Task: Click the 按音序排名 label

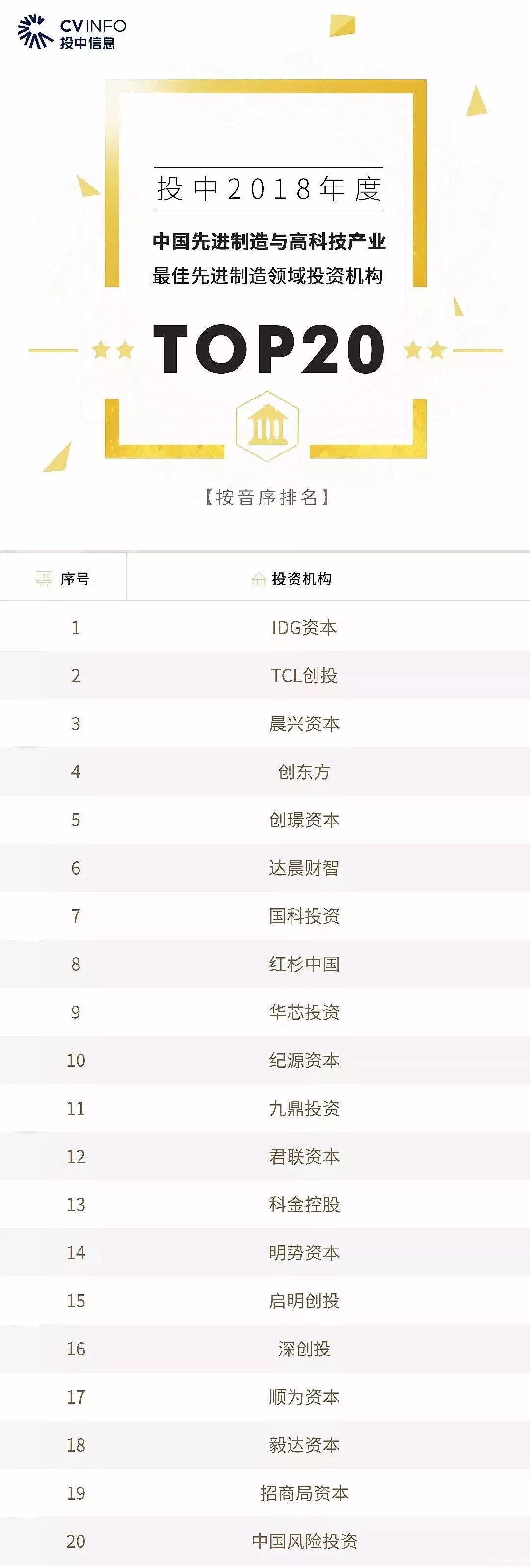Action: click(x=267, y=497)
